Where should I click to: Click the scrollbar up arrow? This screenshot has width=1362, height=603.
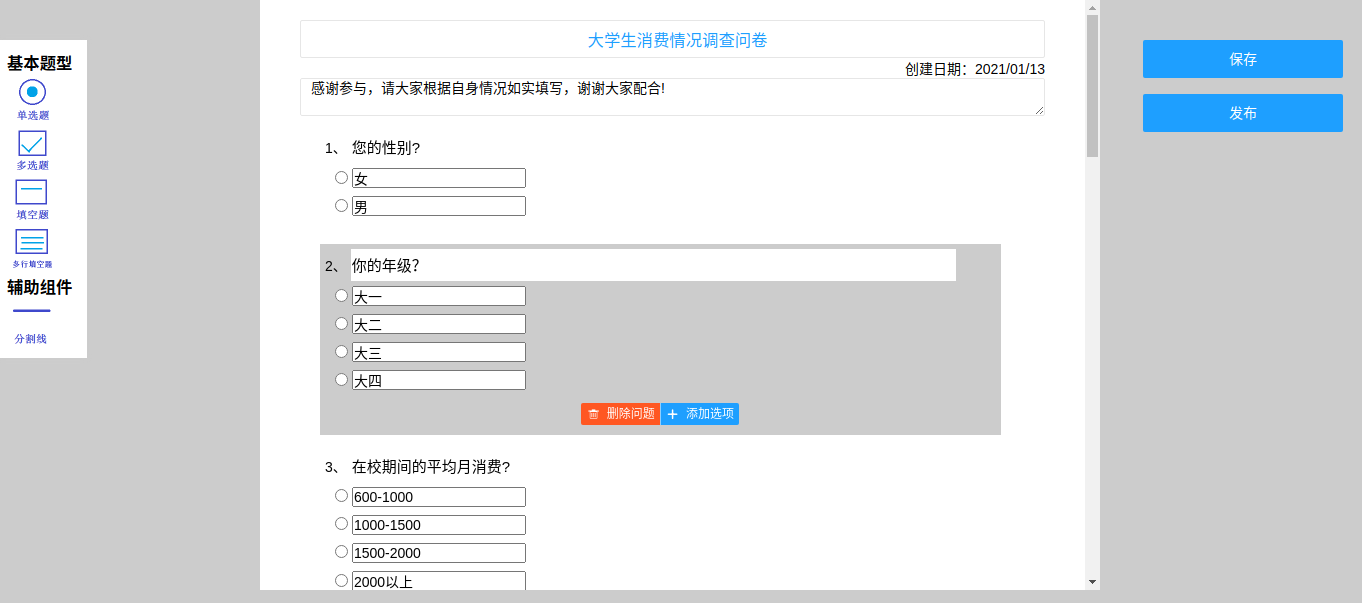(x=1092, y=7)
